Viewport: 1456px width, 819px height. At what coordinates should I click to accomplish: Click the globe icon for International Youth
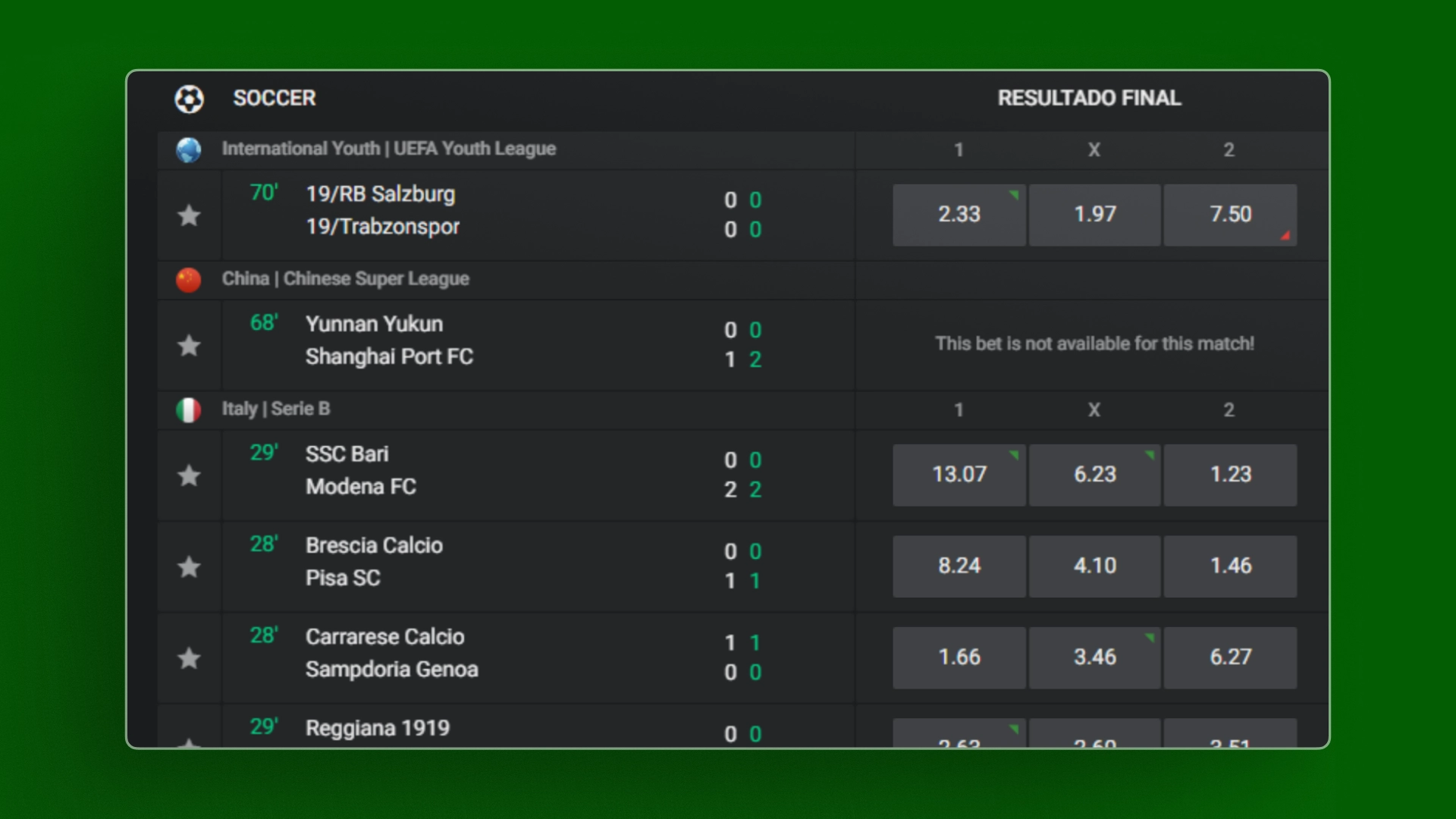(x=189, y=149)
